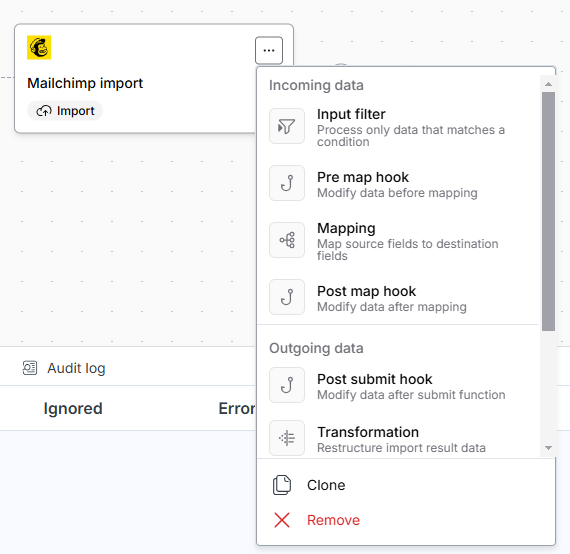
Task: Select the Pre map hook icon
Action: (287, 183)
